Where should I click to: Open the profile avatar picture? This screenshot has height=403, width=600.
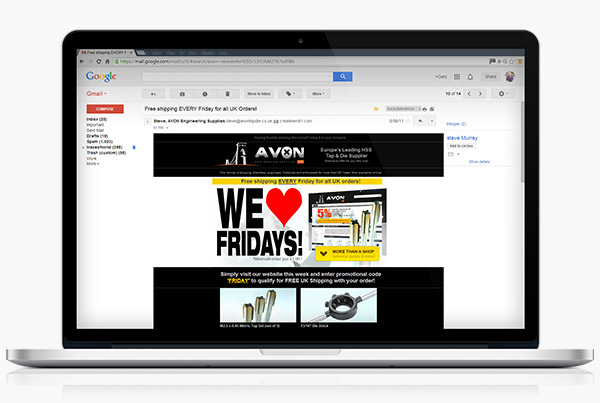tap(509, 77)
